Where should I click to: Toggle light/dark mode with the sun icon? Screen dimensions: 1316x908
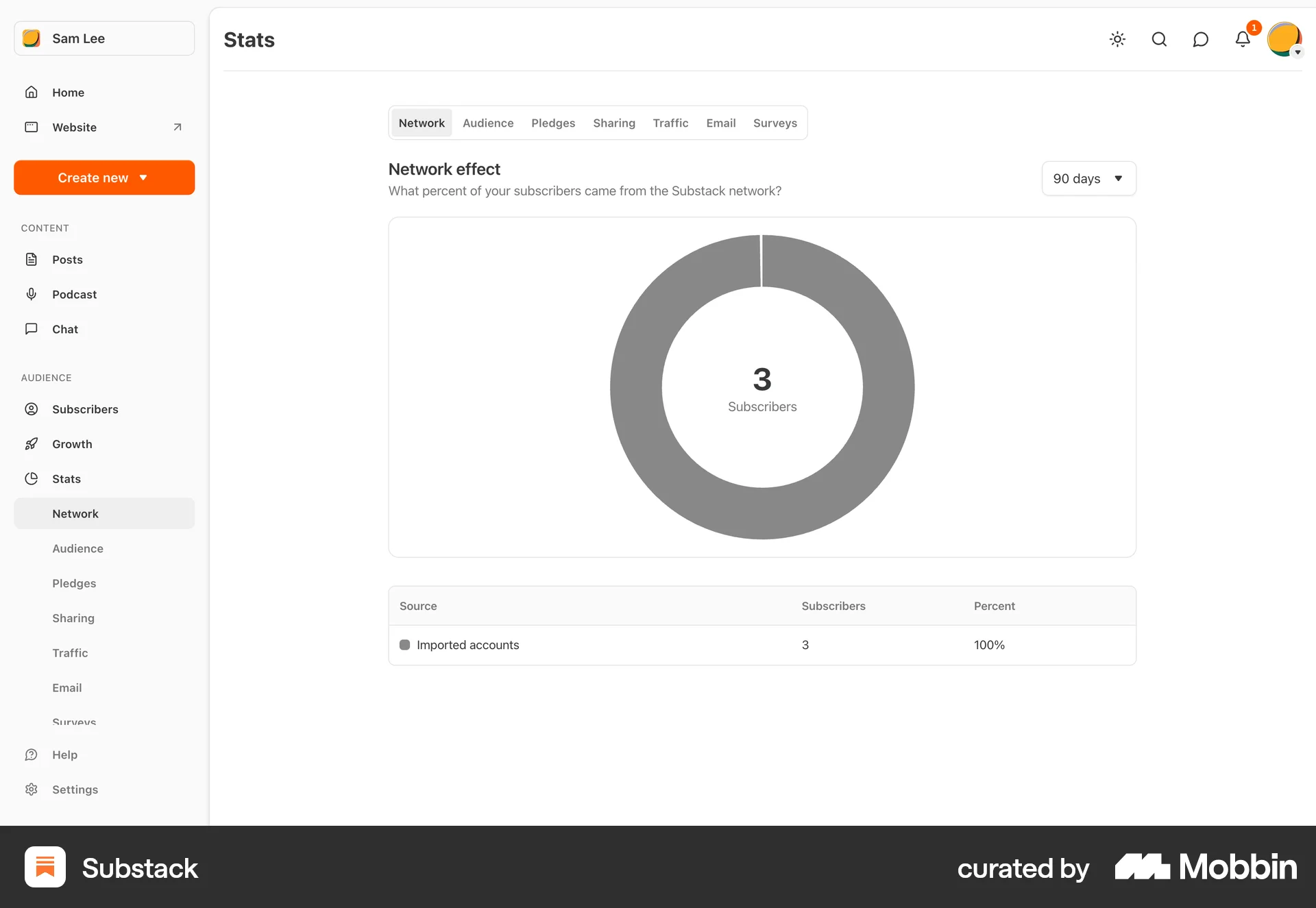1117,39
